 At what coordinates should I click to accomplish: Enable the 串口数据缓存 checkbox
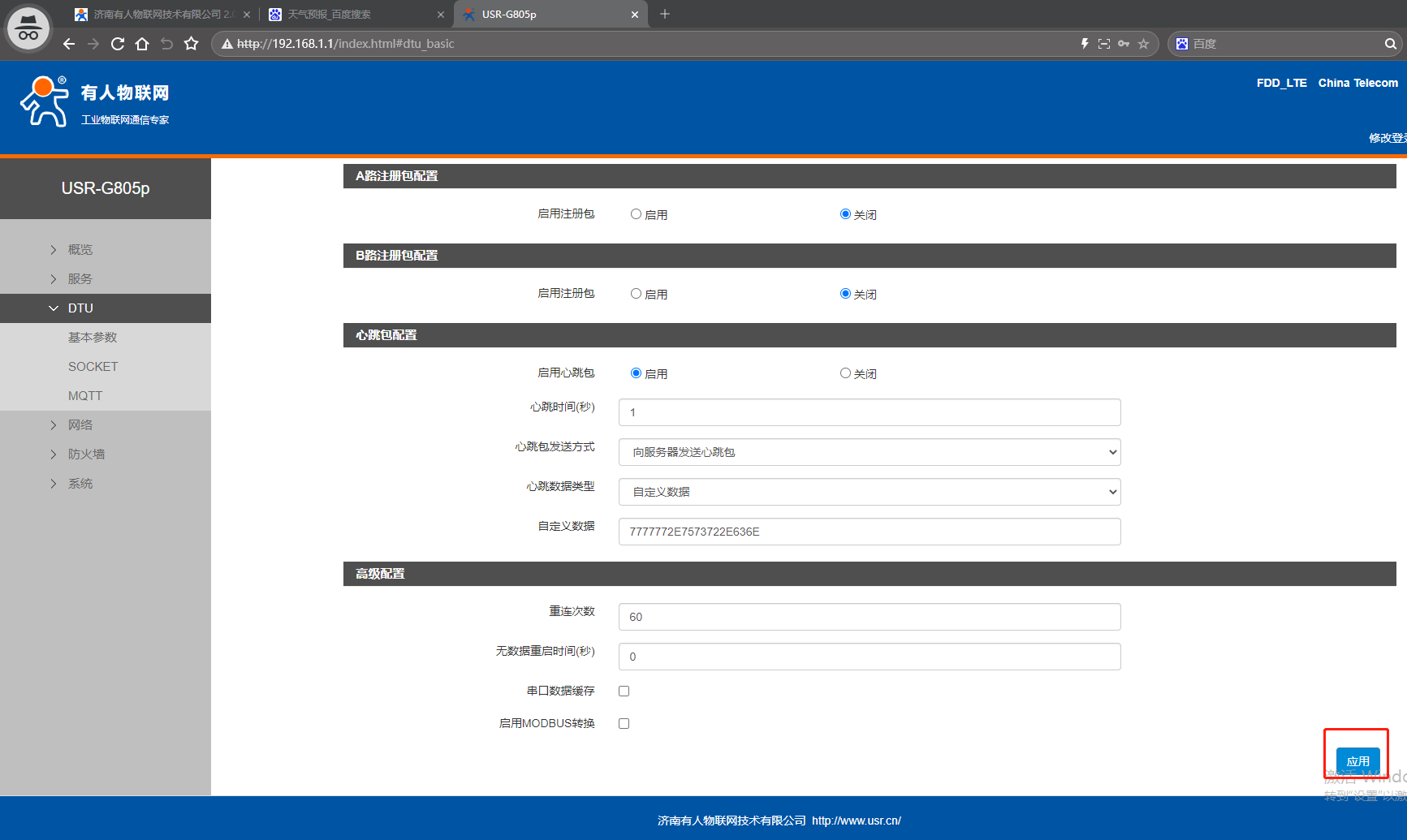click(x=624, y=691)
